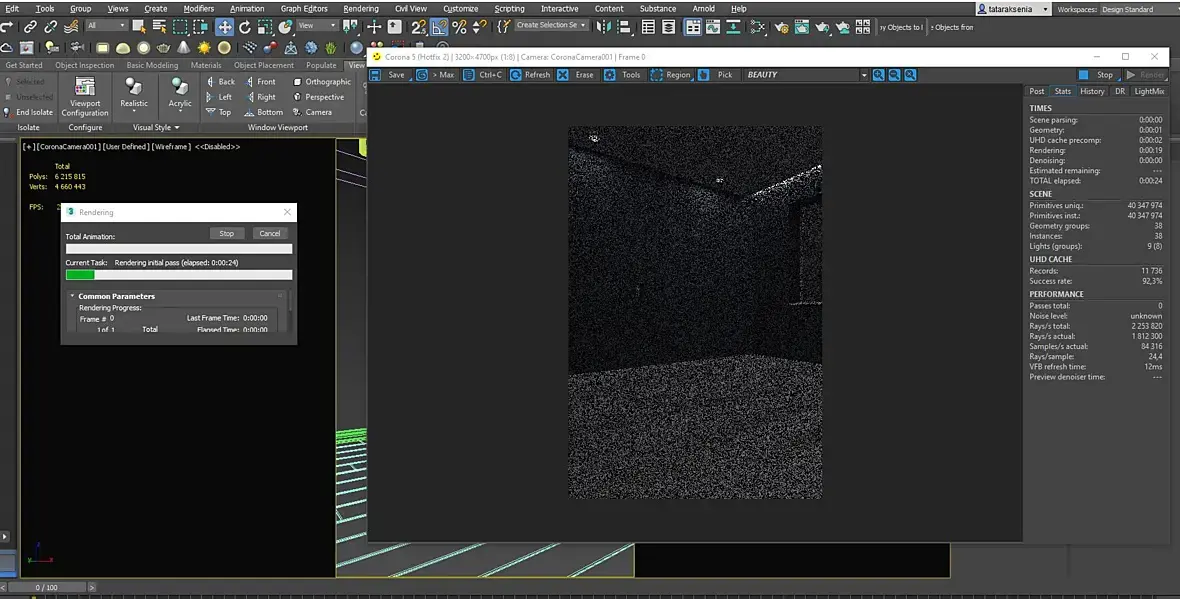Toggle the Region render button

click(x=657, y=75)
